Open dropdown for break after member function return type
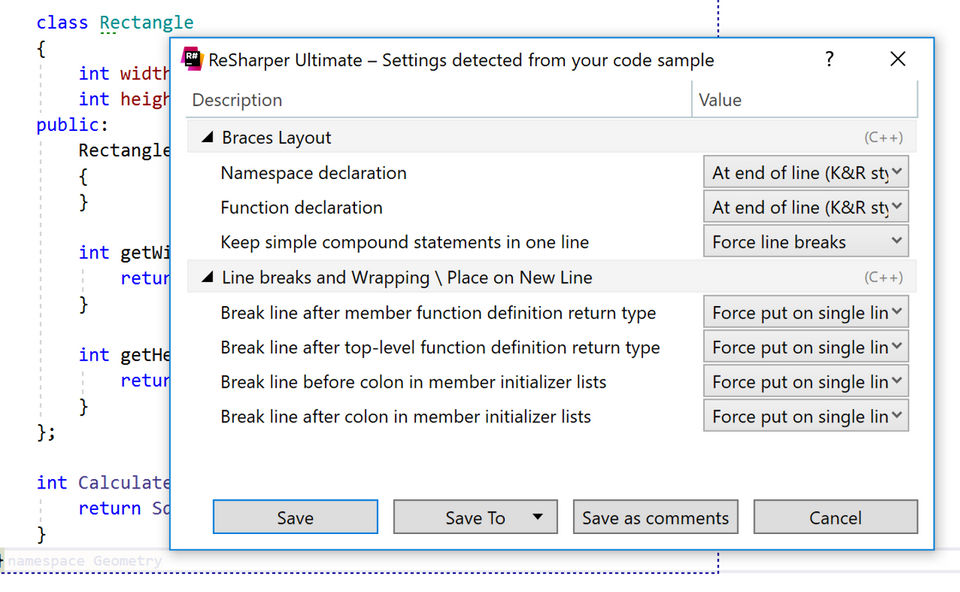The width and height of the screenshot is (960, 592). click(x=806, y=313)
